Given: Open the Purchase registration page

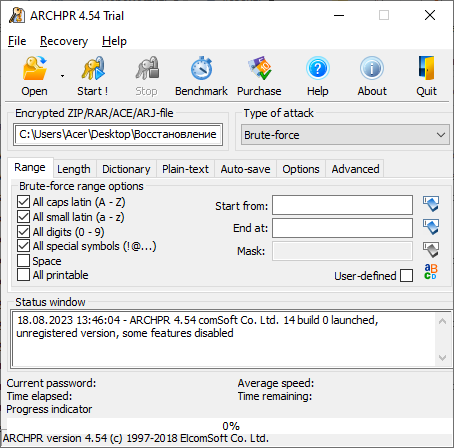Looking at the screenshot, I should pyautogui.click(x=259, y=76).
